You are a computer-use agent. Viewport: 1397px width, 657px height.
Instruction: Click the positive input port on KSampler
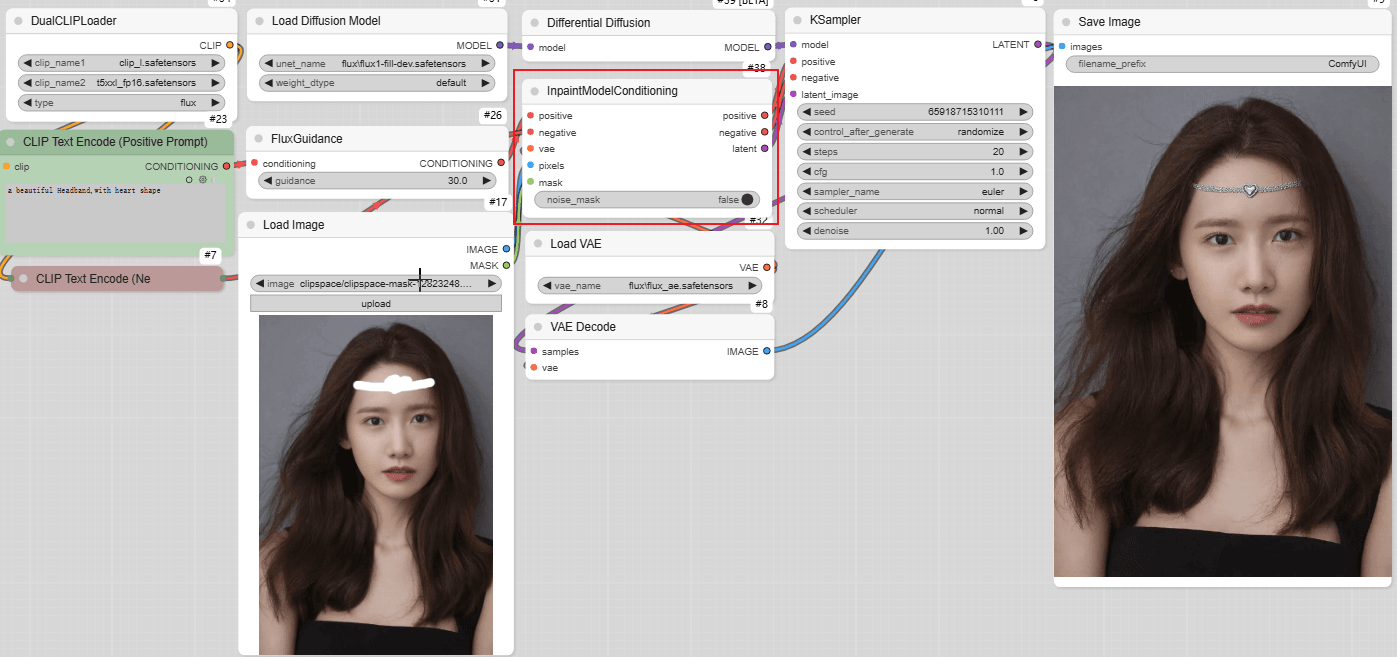[x=793, y=61]
